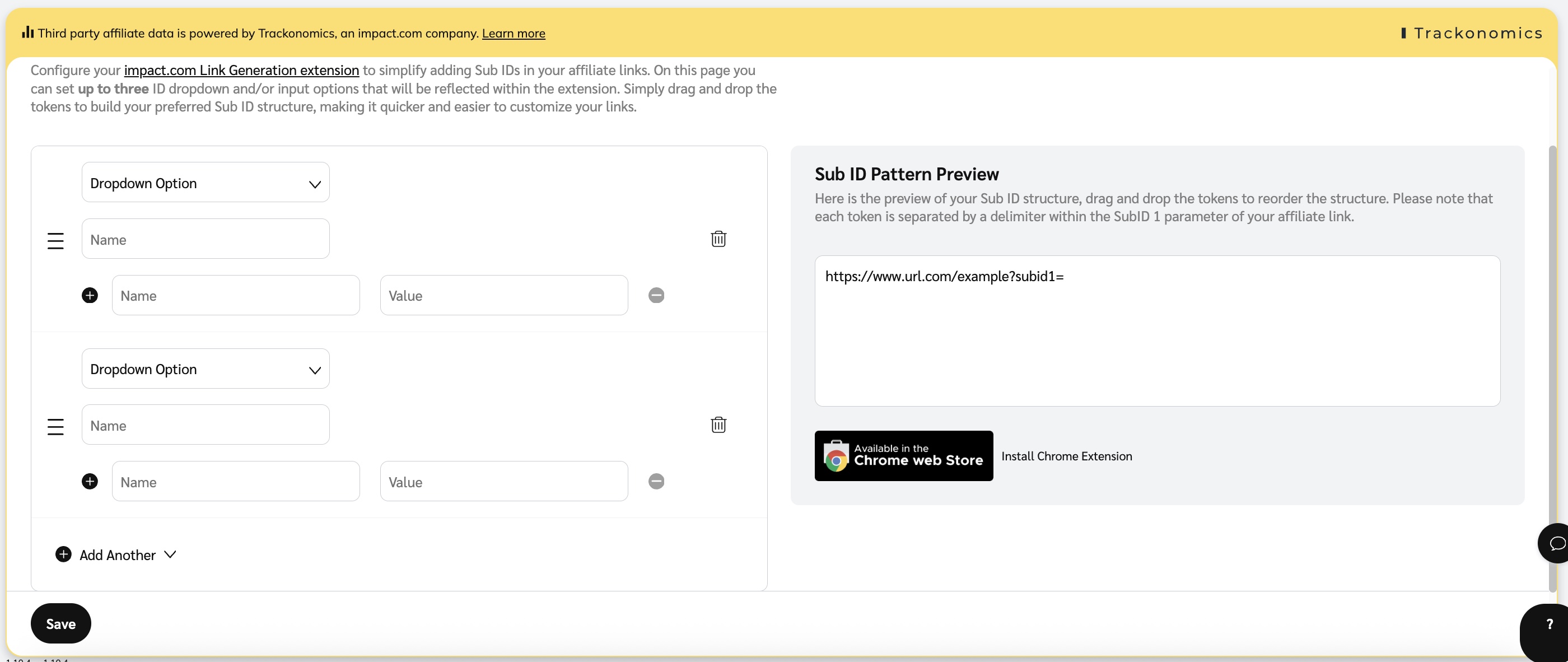Remove the first group's name/value row

656,295
